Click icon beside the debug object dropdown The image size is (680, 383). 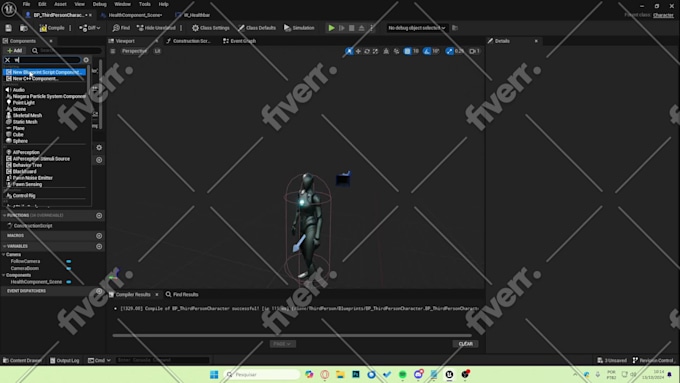point(455,28)
